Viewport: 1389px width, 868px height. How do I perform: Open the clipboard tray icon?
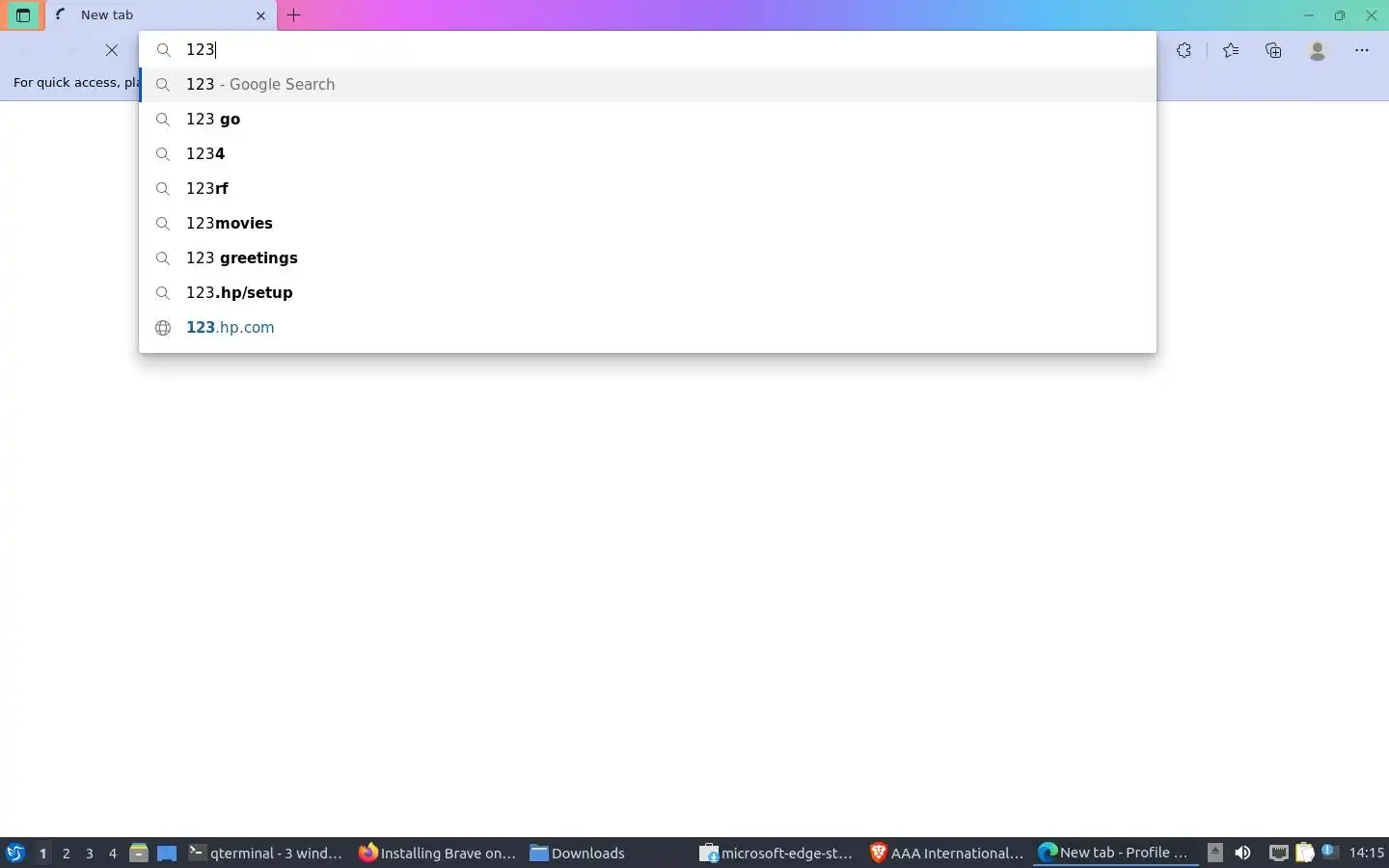tap(1304, 853)
